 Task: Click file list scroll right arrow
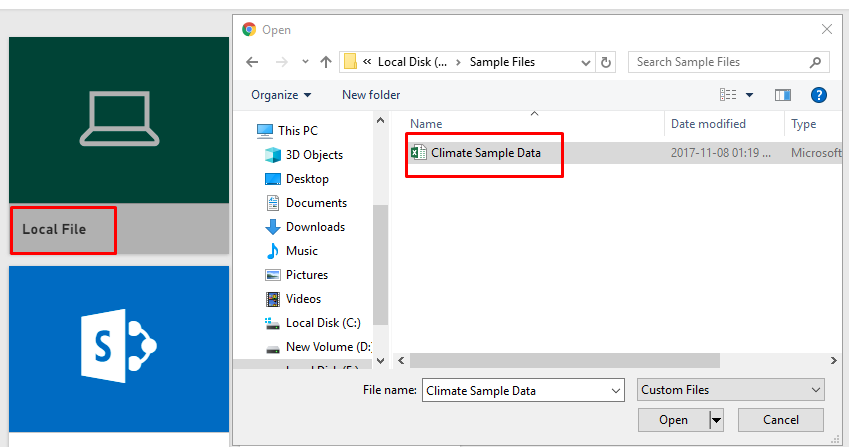coord(833,360)
